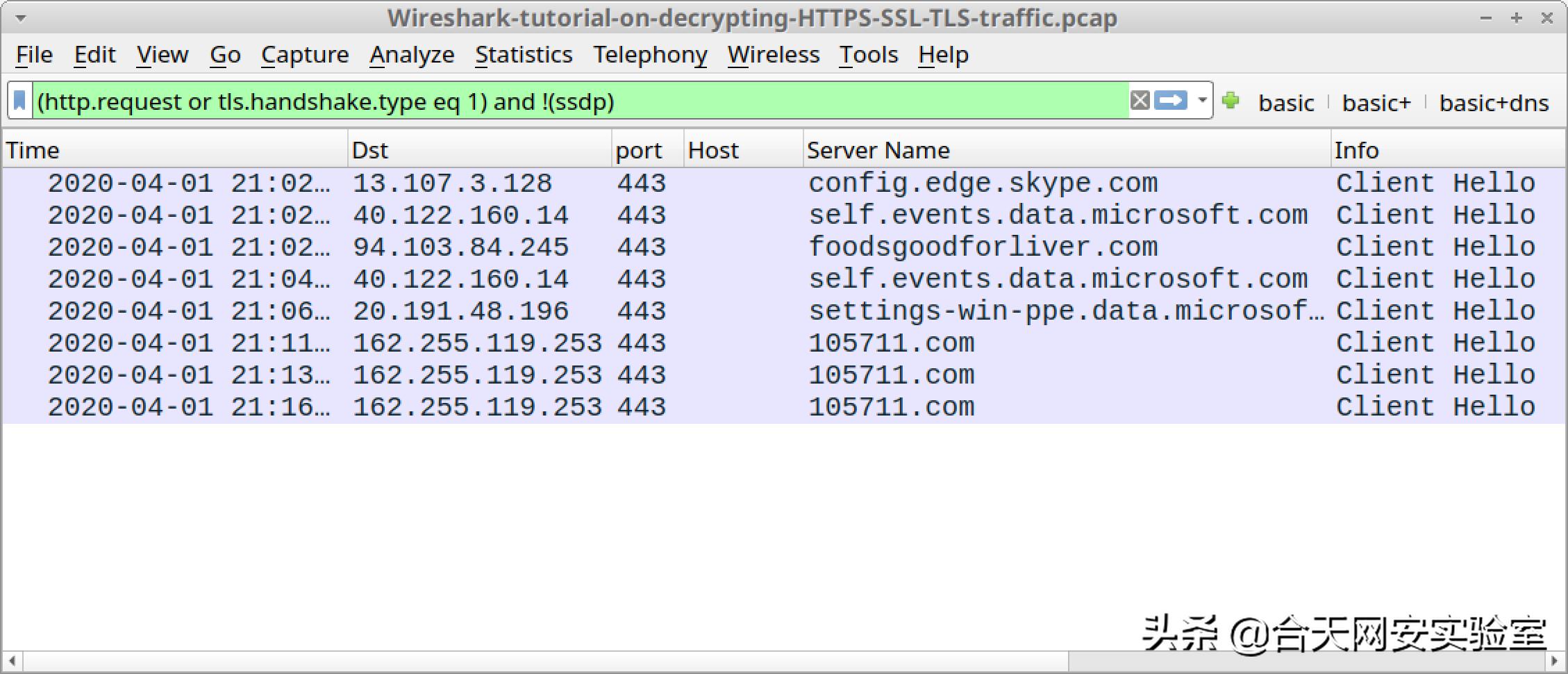This screenshot has width=1568, height=674.
Task: Apply the display filter with arrow
Action: [x=1171, y=101]
